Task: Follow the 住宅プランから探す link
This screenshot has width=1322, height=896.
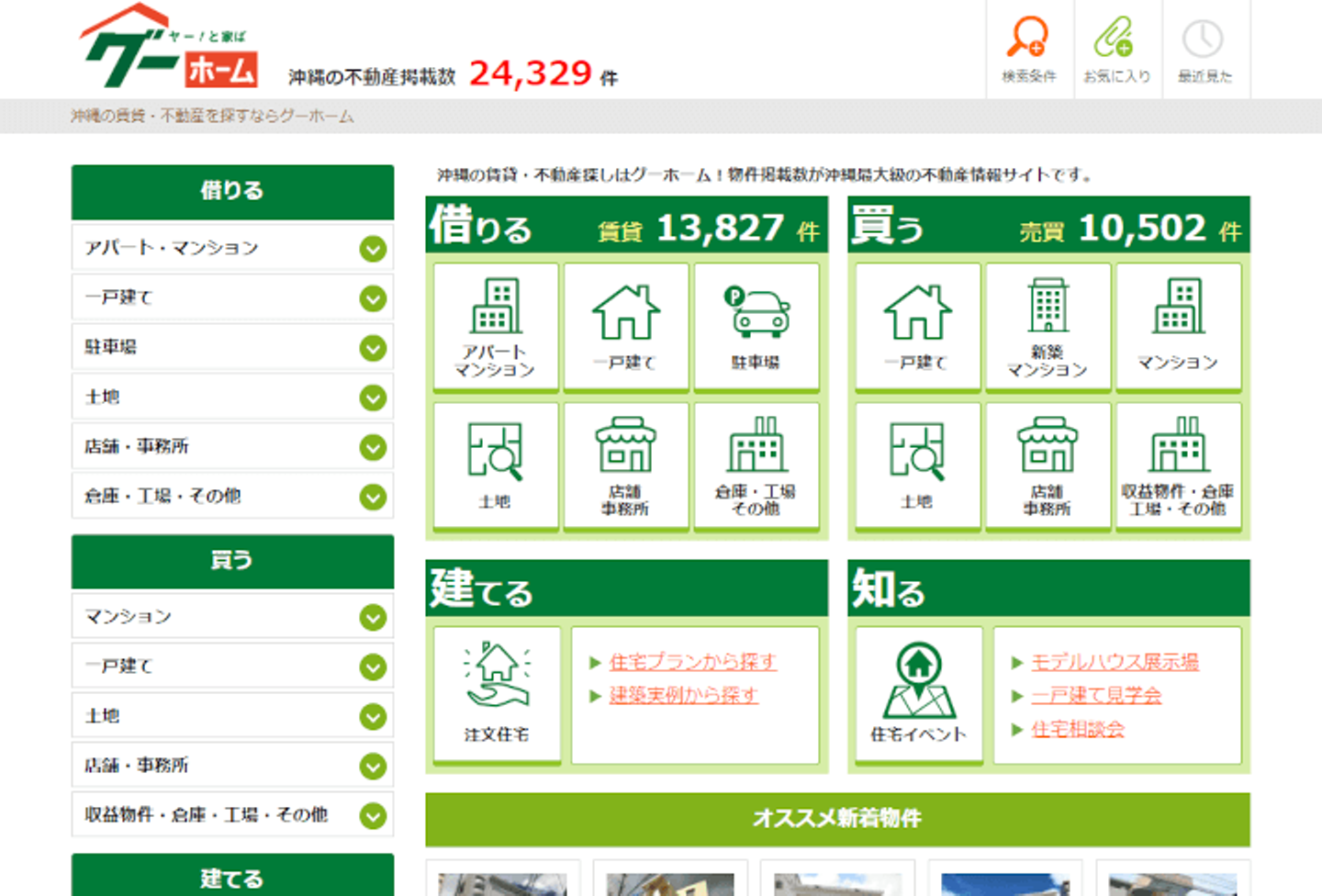Action: (692, 662)
